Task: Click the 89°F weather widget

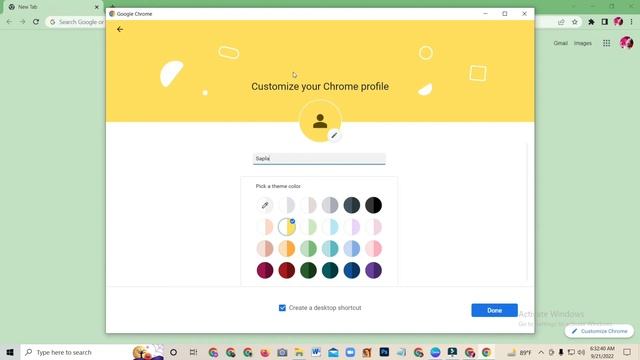Action: click(x=519, y=352)
